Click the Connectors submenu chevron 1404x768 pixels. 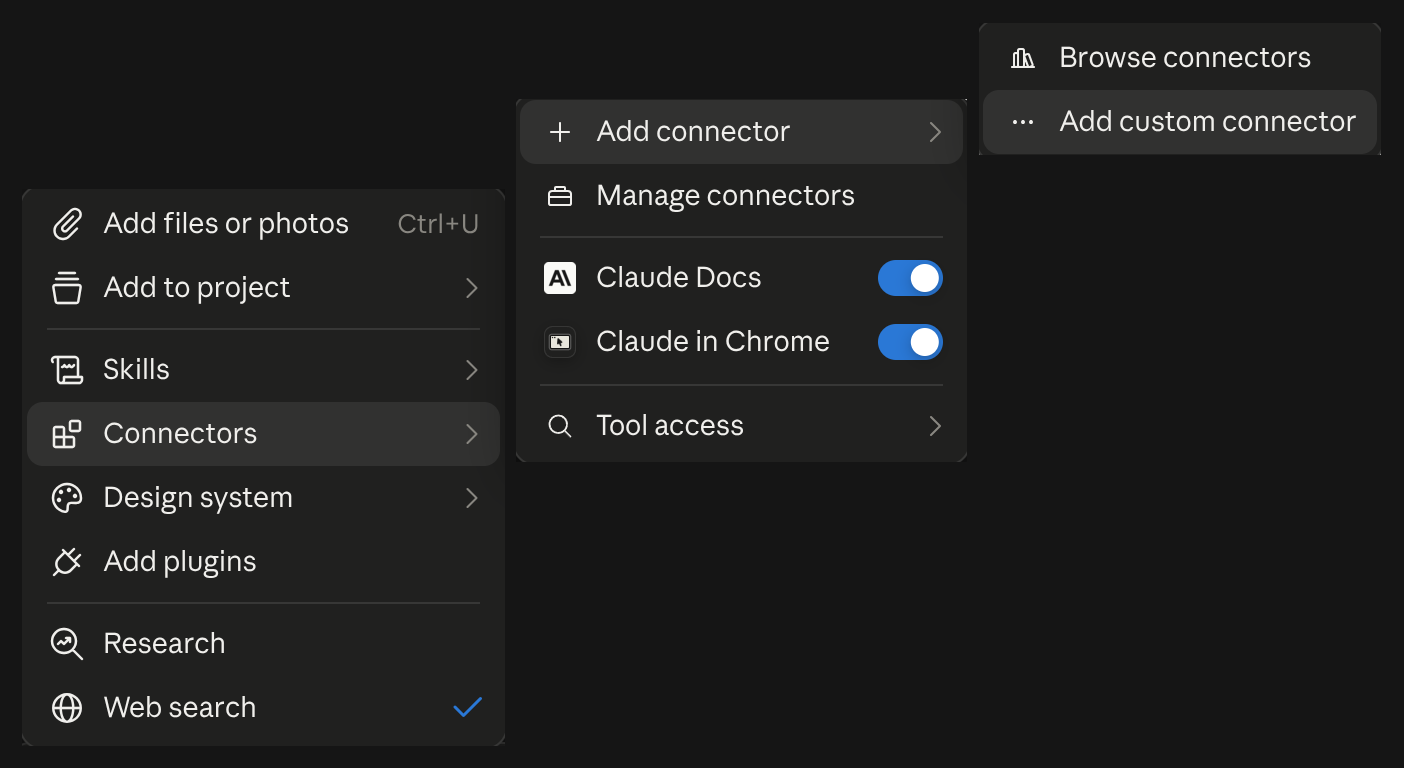pyautogui.click(x=472, y=434)
